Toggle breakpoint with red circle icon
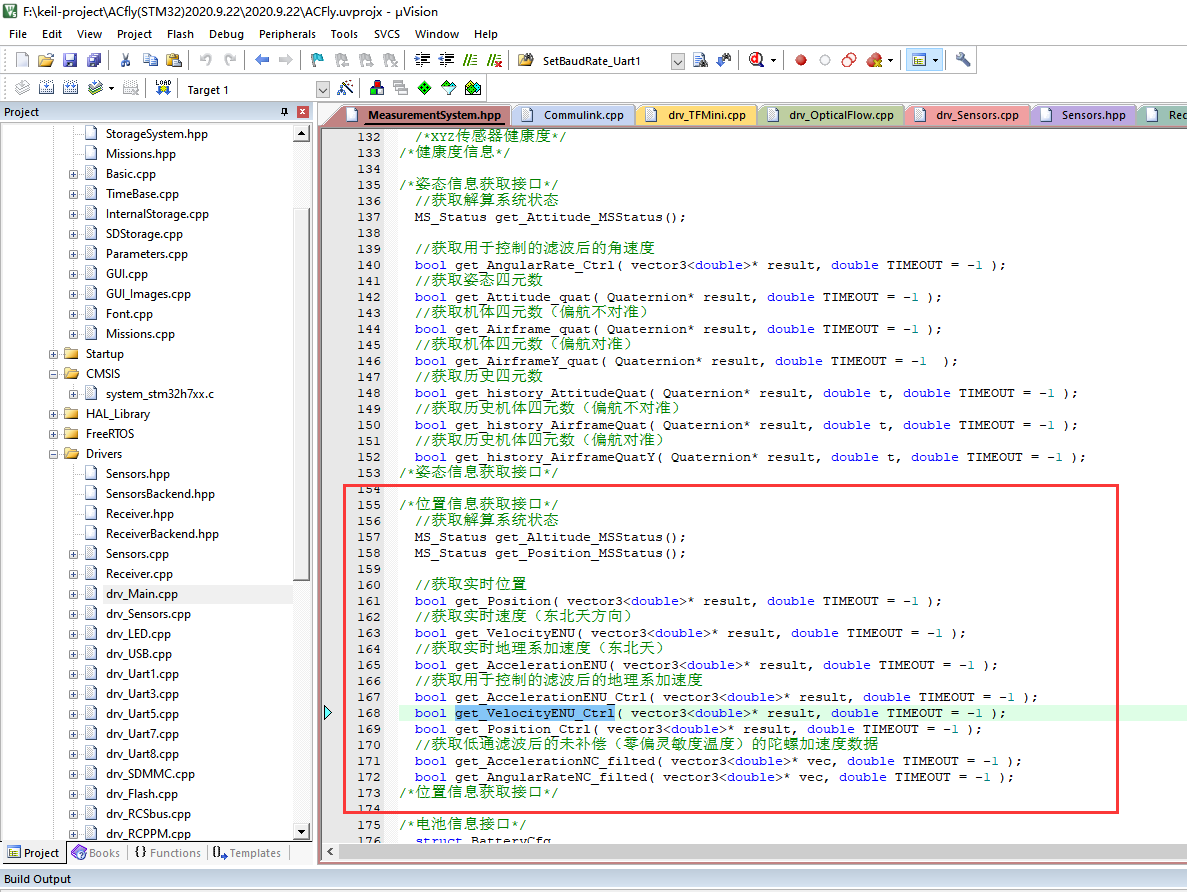Screen dimensions: 1187x892 (x=801, y=60)
